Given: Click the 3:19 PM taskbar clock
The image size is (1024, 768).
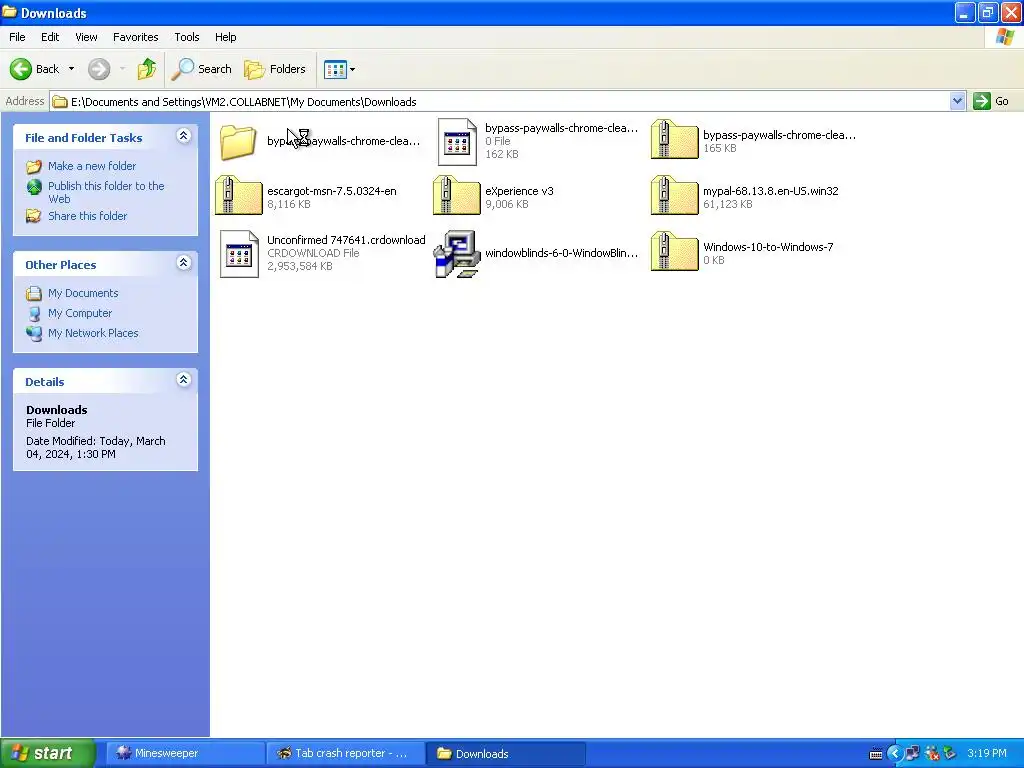Looking at the screenshot, I should coord(987,753).
